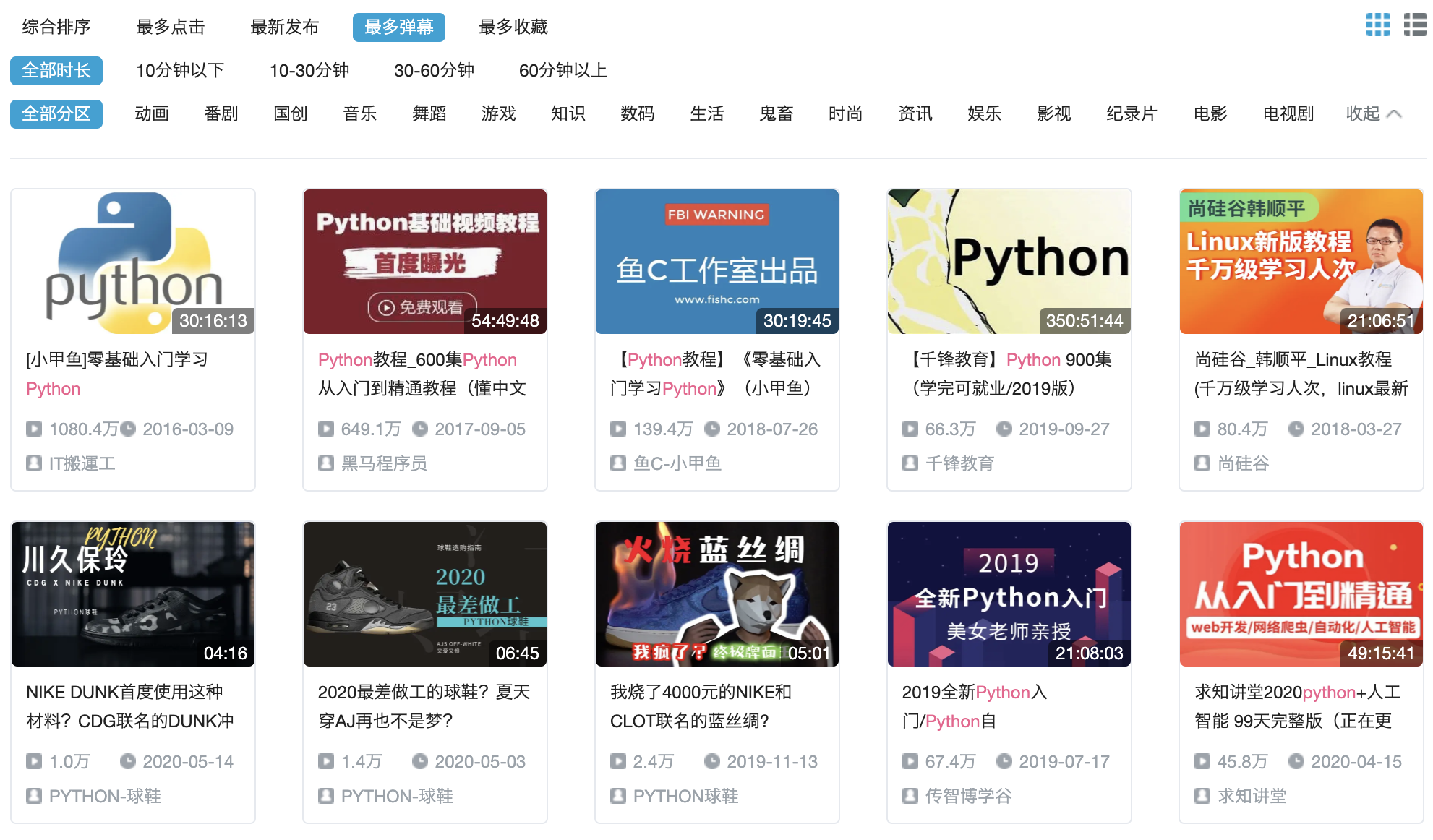Select 全部时长 duration filter
This screenshot has height=840, width=1433.
pos(56,70)
